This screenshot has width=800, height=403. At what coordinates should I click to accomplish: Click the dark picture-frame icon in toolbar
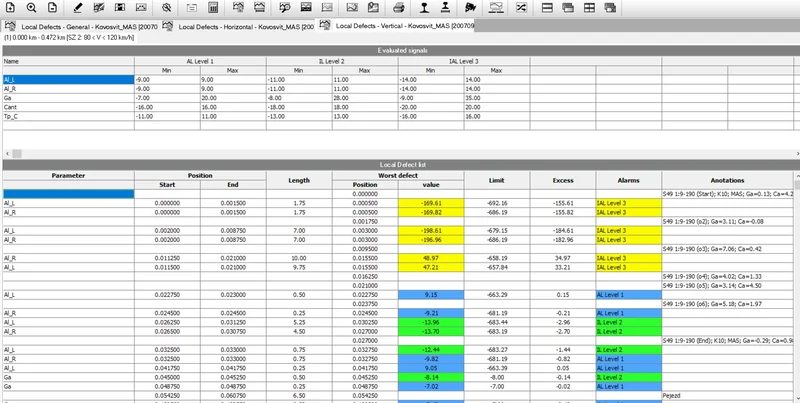[120, 8]
